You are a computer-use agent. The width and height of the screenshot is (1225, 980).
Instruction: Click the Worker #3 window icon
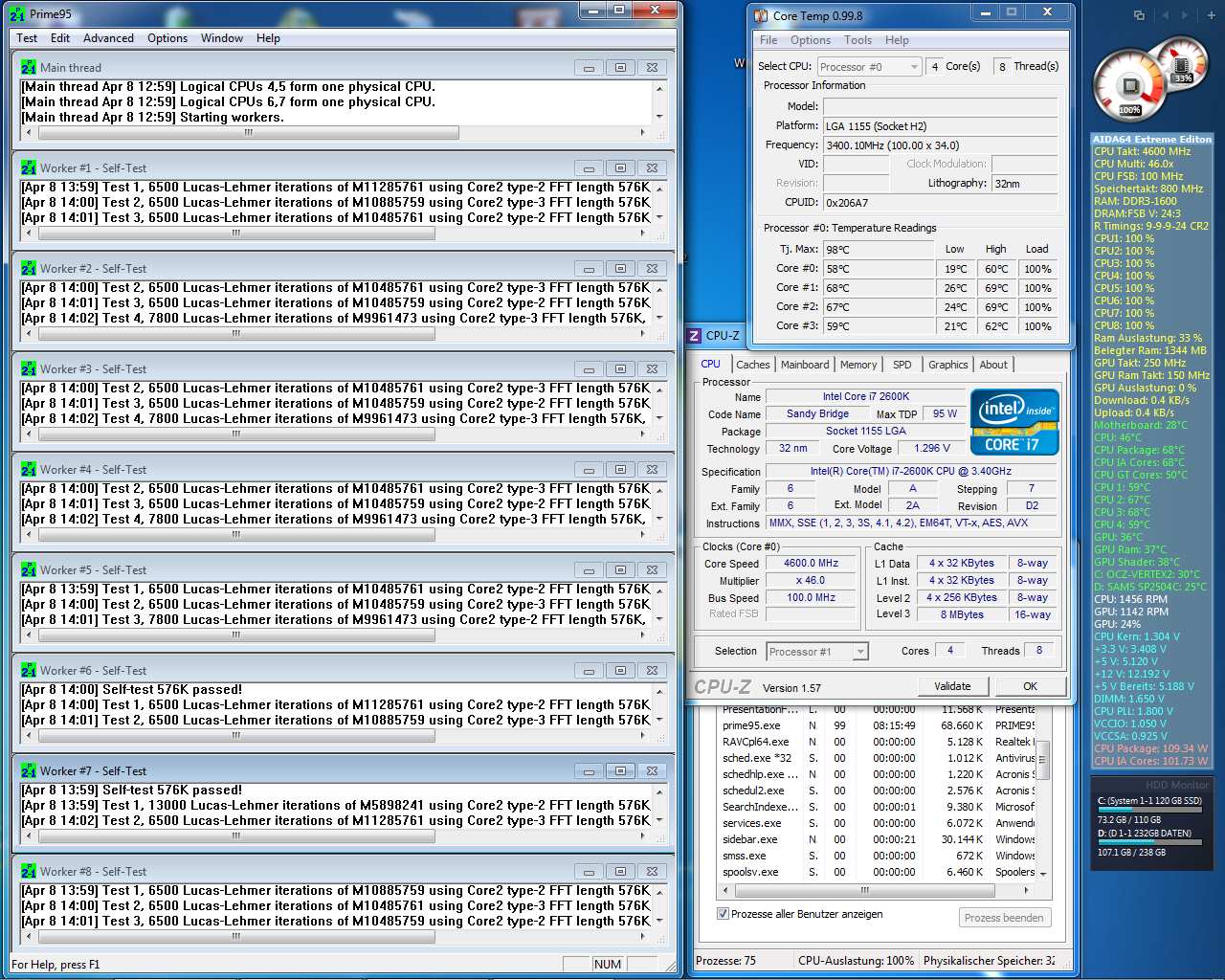point(28,369)
